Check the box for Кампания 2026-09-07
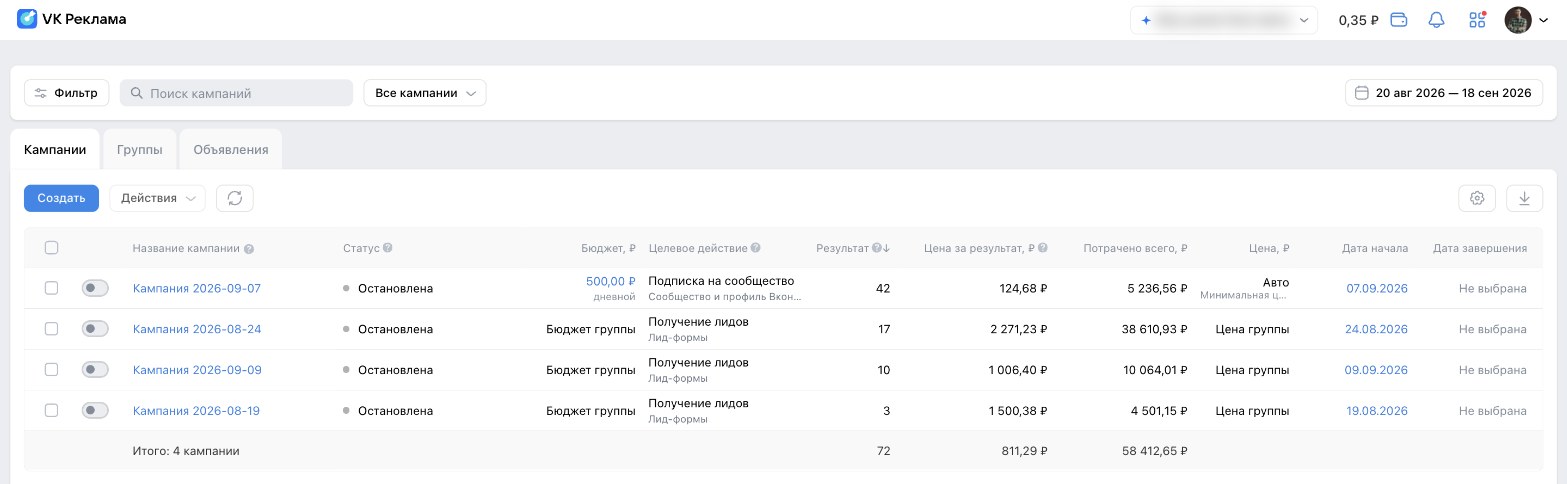This screenshot has width=1567, height=484. pyautogui.click(x=52, y=288)
